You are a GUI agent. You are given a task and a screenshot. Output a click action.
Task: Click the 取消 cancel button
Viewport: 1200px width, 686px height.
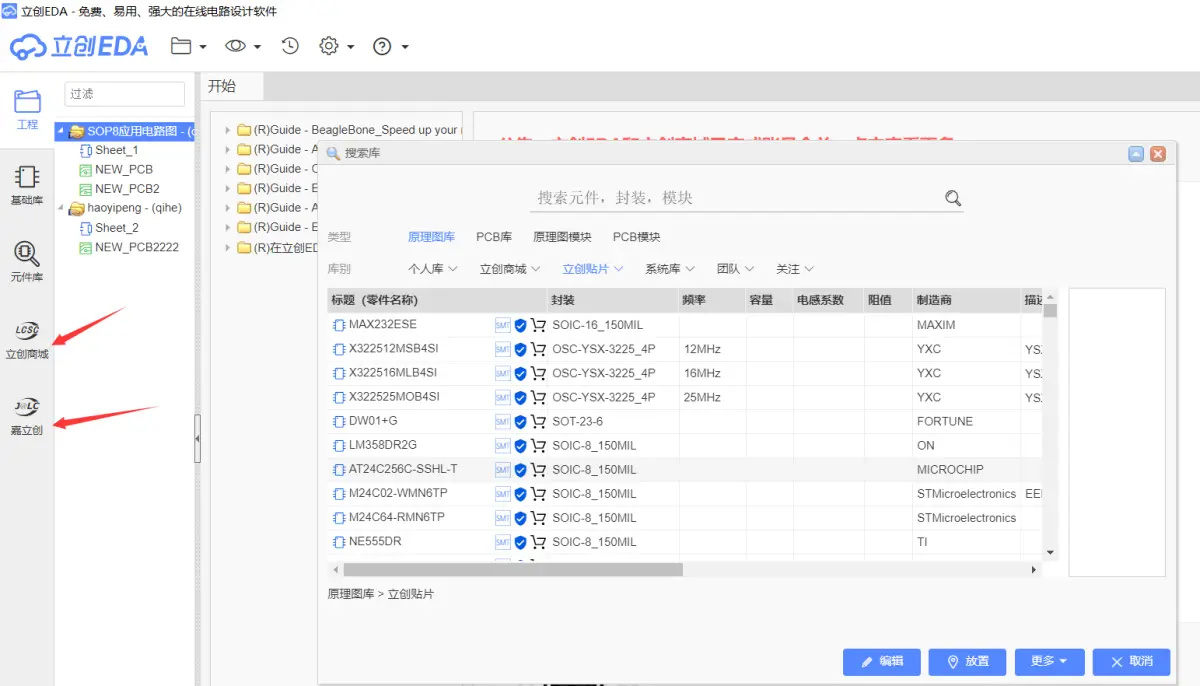pyautogui.click(x=1131, y=661)
